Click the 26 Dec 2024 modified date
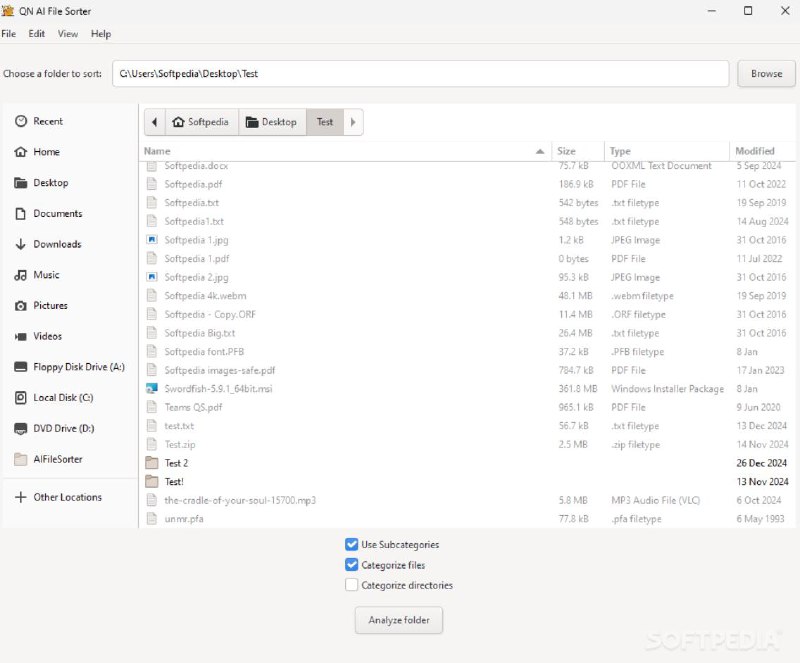This screenshot has height=663, width=800. pyautogui.click(x=761, y=463)
